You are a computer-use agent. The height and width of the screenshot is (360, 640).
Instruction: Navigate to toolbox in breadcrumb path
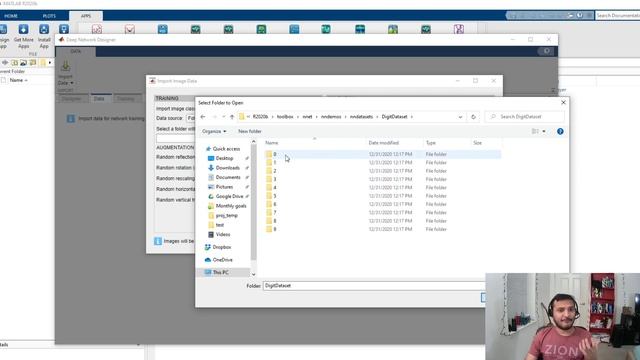point(285,117)
